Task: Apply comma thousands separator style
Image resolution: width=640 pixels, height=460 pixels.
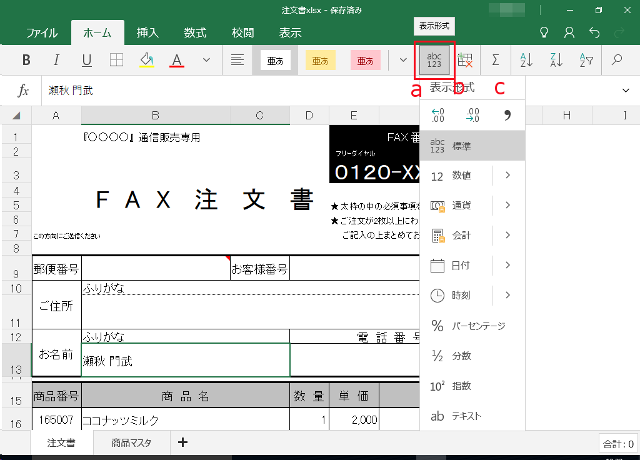Action: pyautogui.click(x=507, y=116)
